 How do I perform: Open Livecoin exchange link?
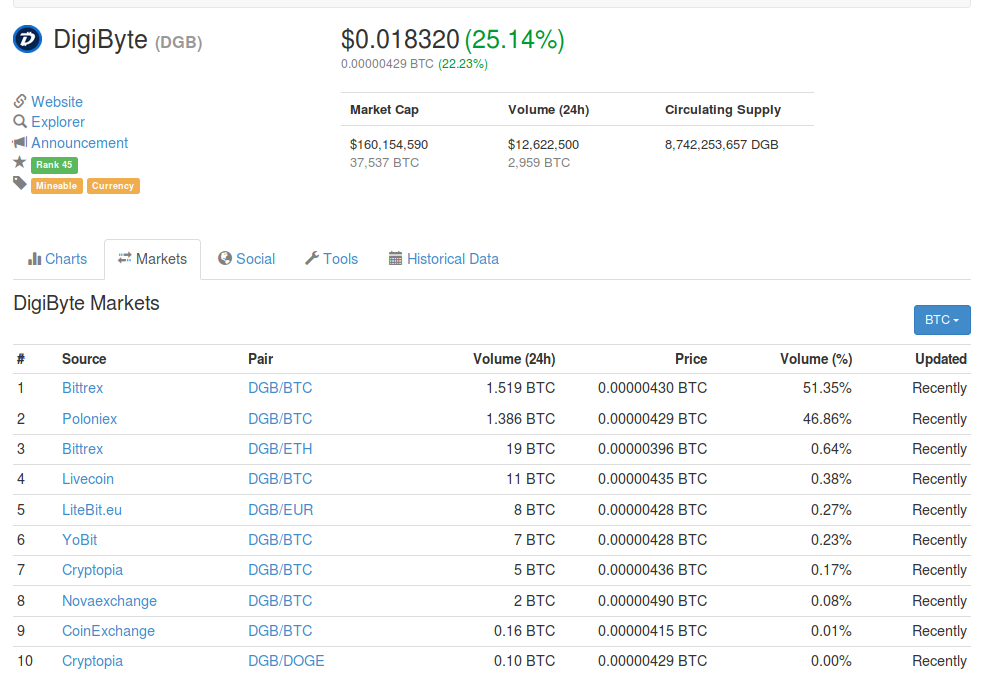(x=88, y=479)
